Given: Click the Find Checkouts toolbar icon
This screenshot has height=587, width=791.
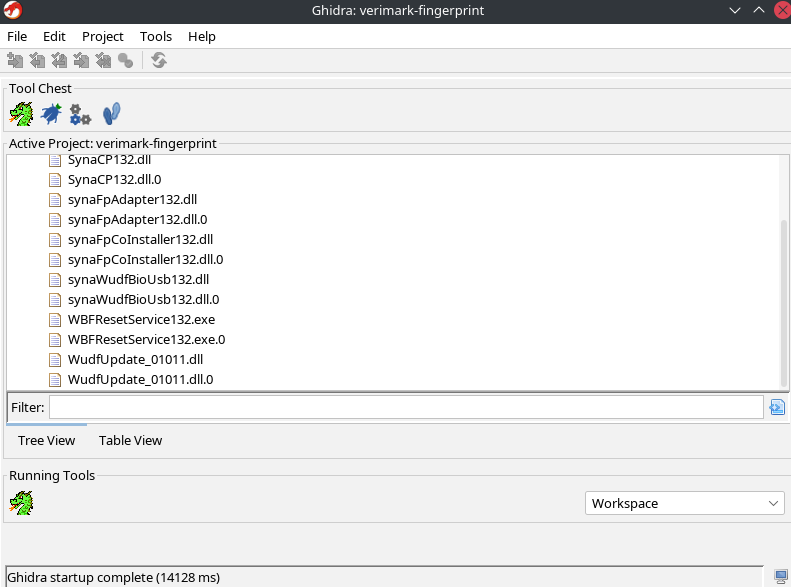Looking at the screenshot, I should (x=126, y=61).
